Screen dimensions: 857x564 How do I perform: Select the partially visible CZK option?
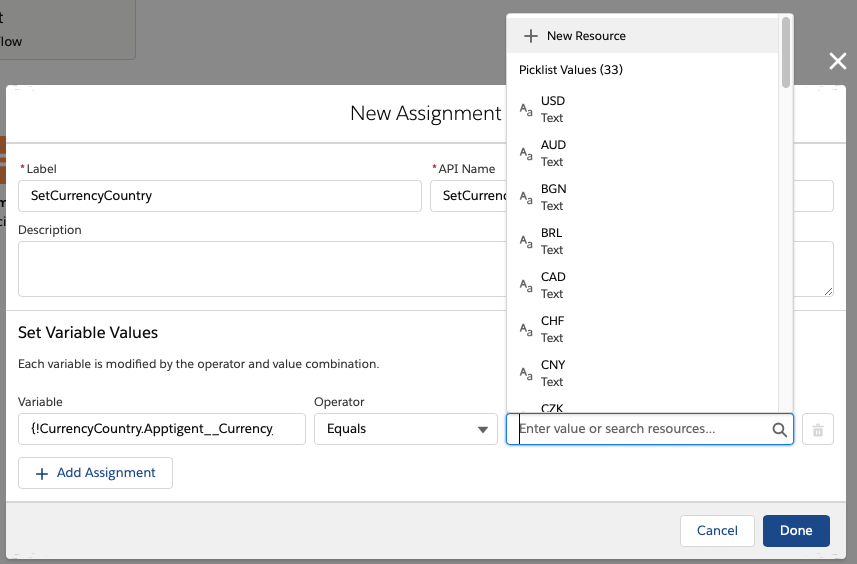coord(642,407)
